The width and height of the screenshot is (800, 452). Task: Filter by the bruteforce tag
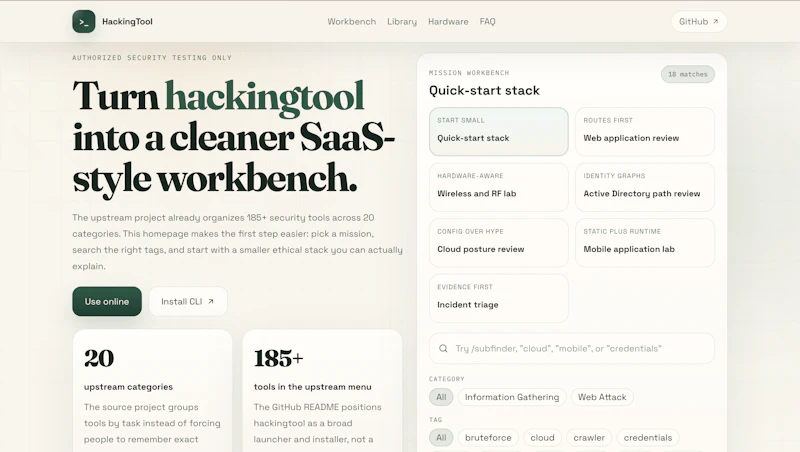(x=488, y=438)
